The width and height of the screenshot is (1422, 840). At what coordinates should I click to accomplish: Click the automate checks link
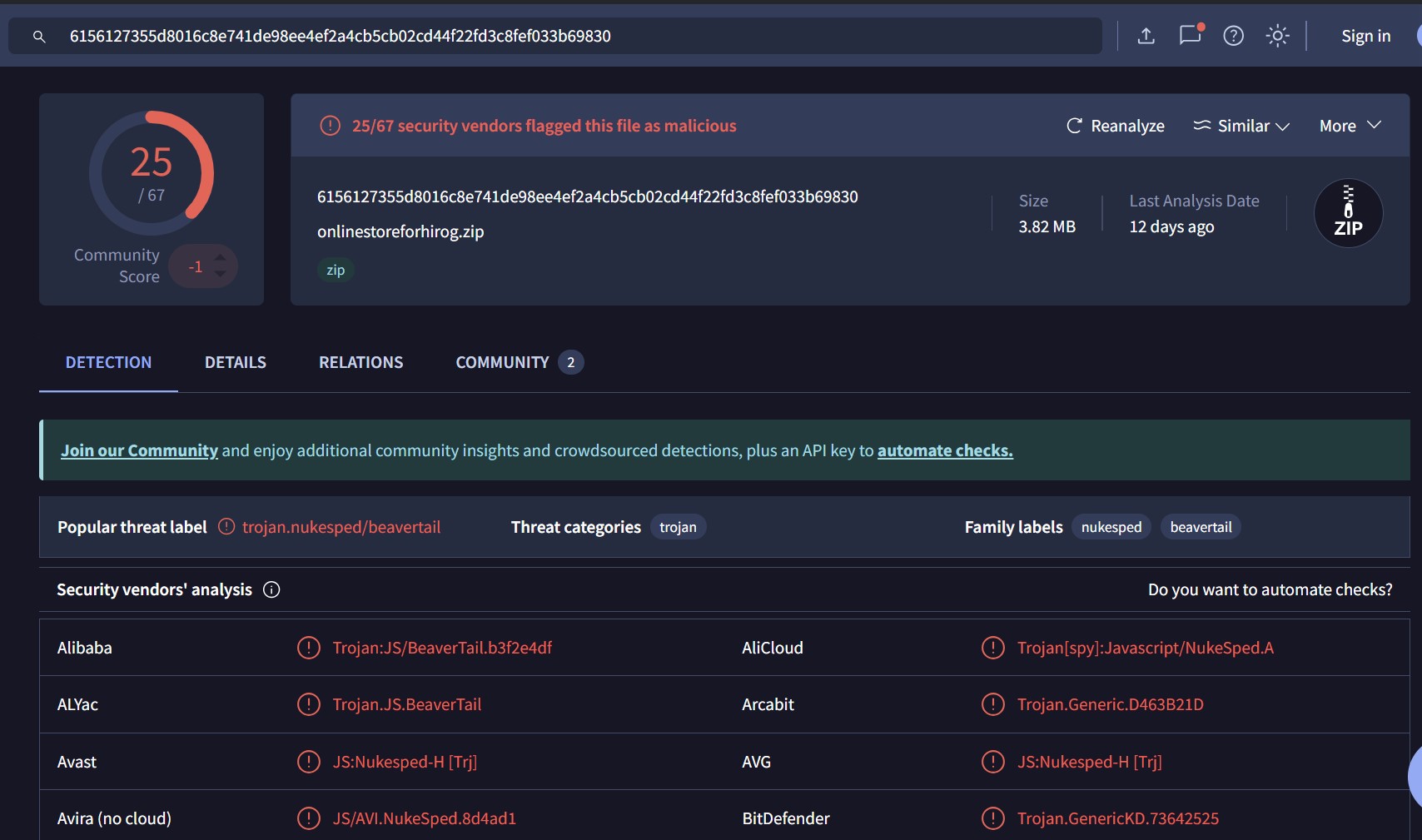945,450
